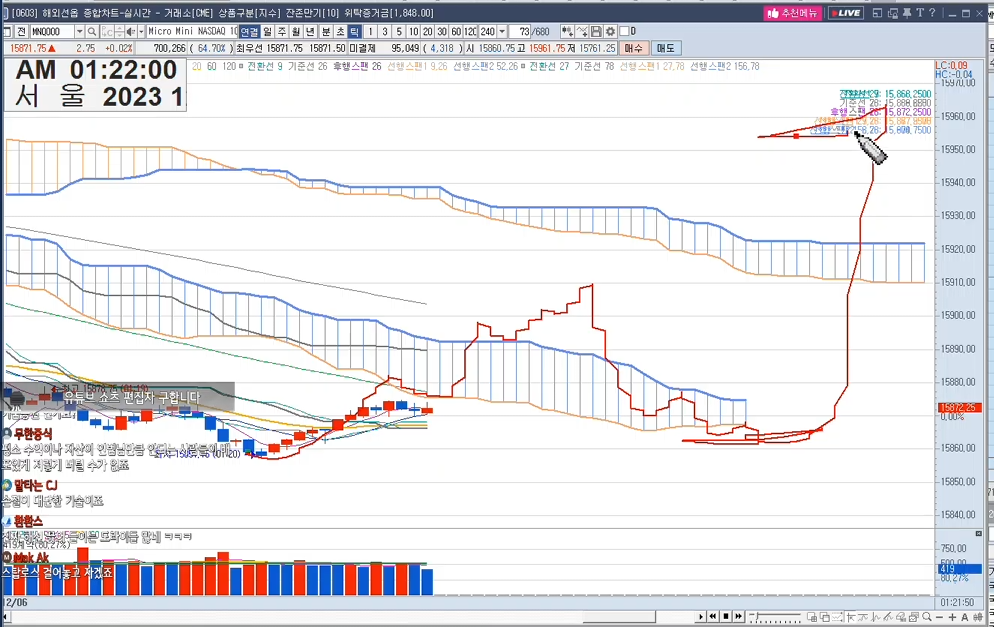Click the 전 button left of symbol field
994x627 pixels.
22,32
